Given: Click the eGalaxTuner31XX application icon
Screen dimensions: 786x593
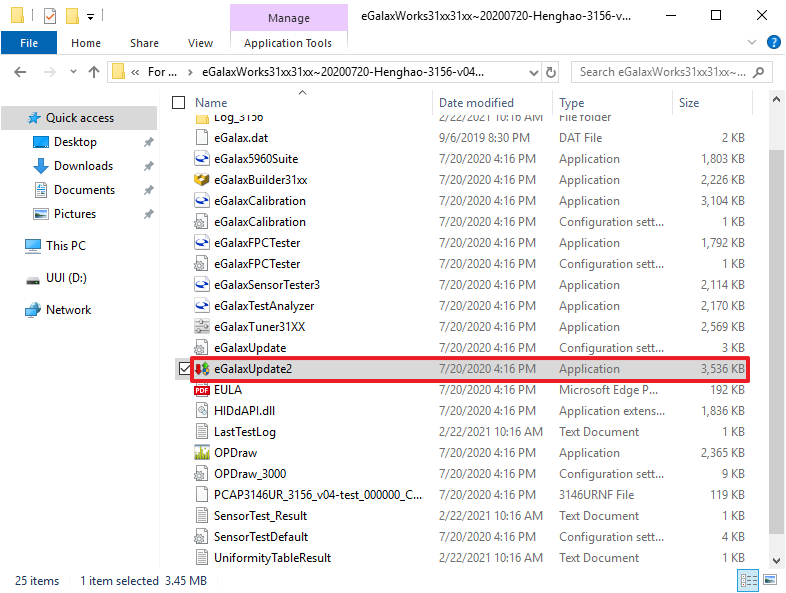Looking at the screenshot, I should click(x=203, y=327).
